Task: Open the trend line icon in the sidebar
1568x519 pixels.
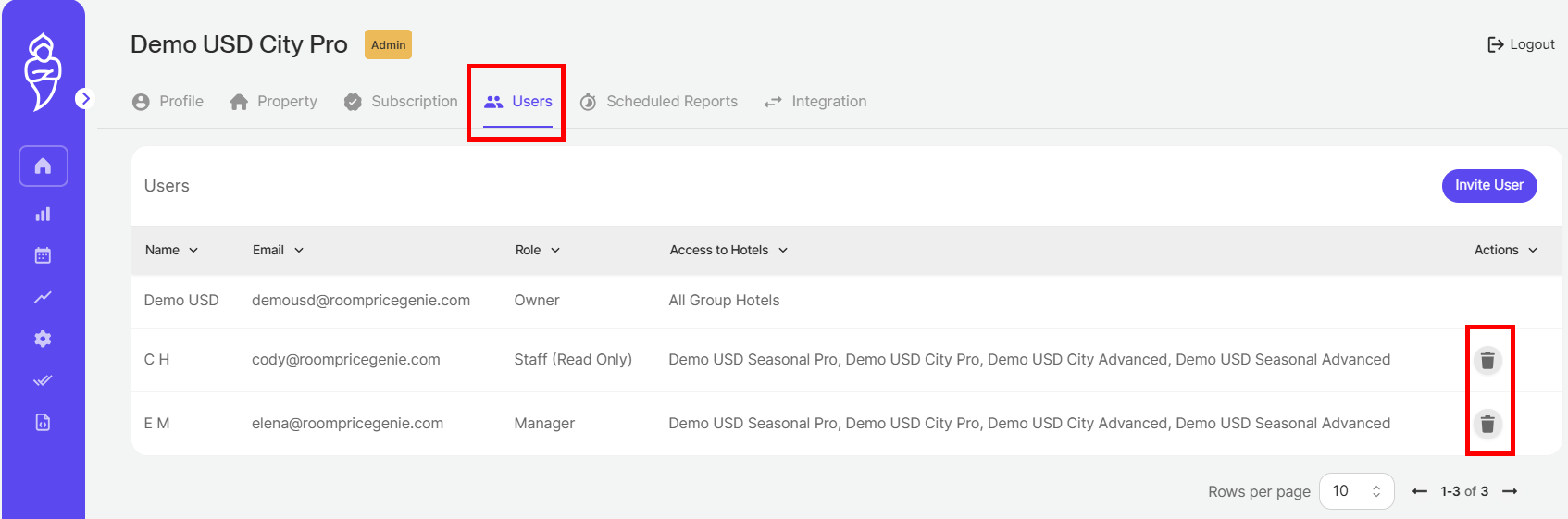Action: [43, 297]
